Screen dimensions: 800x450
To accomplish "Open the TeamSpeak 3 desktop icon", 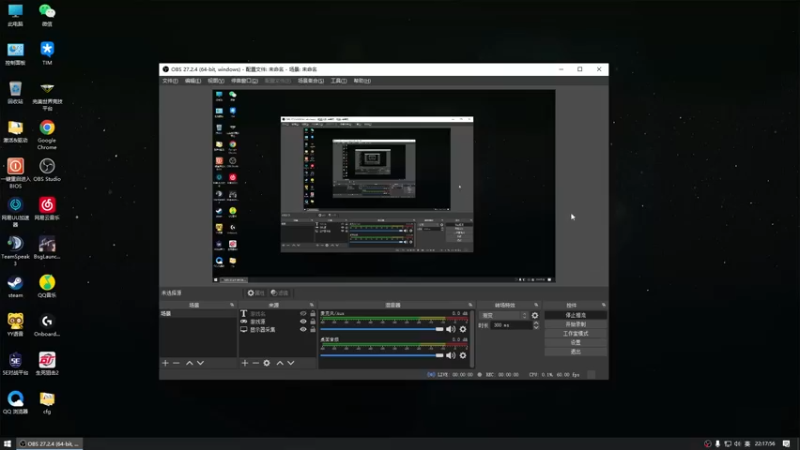I will [x=15, y=251].
